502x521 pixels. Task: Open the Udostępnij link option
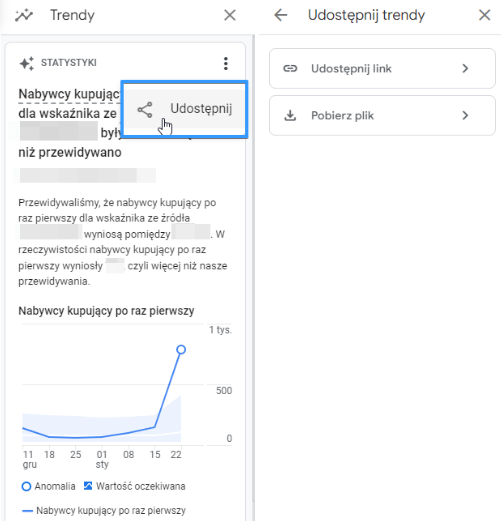point(382,68)
